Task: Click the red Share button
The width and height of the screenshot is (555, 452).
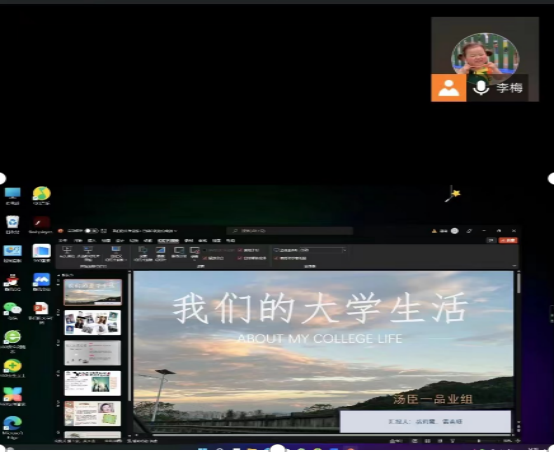Action: point(508,240)
